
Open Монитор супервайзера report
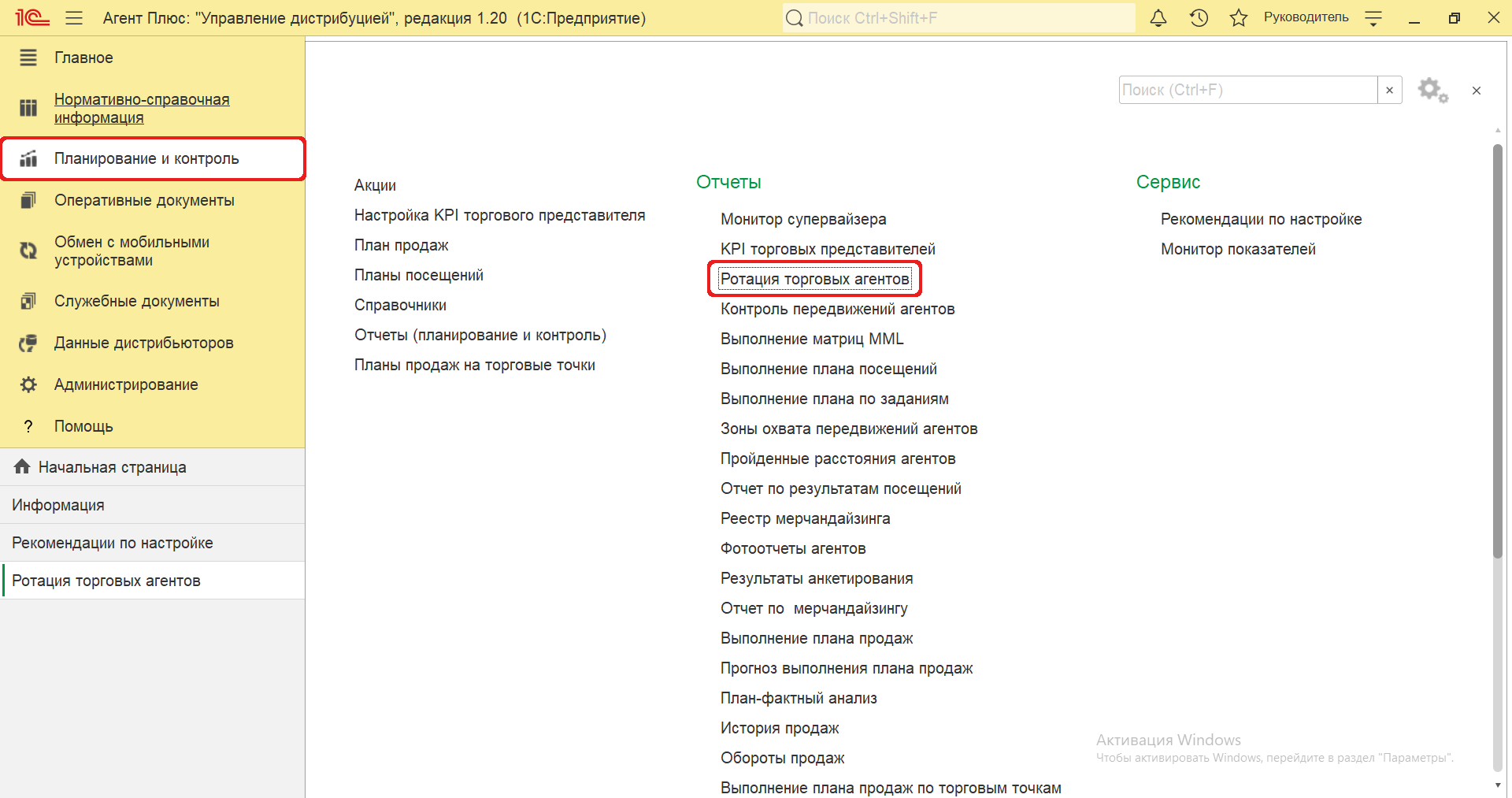tap(803, 219)
